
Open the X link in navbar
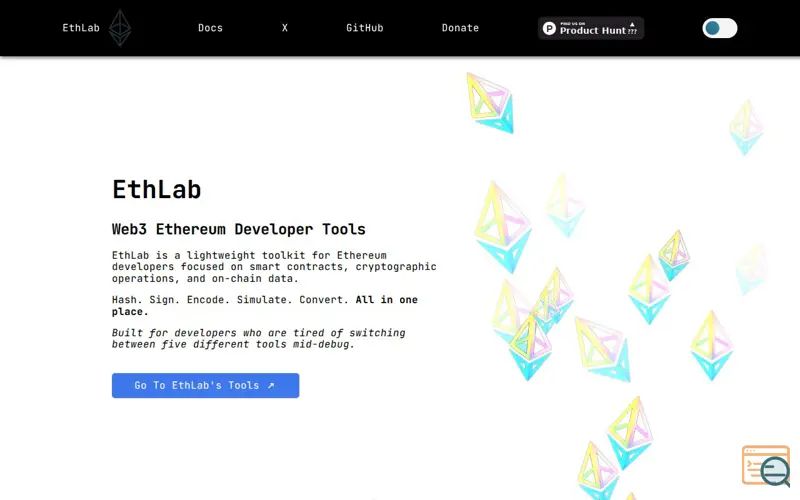(x=285, y=28)
